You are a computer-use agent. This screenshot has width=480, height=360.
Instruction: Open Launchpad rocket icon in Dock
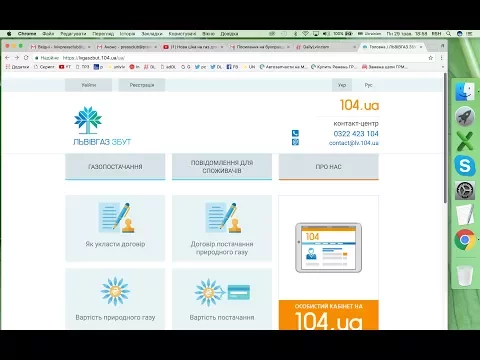(465, 116)
